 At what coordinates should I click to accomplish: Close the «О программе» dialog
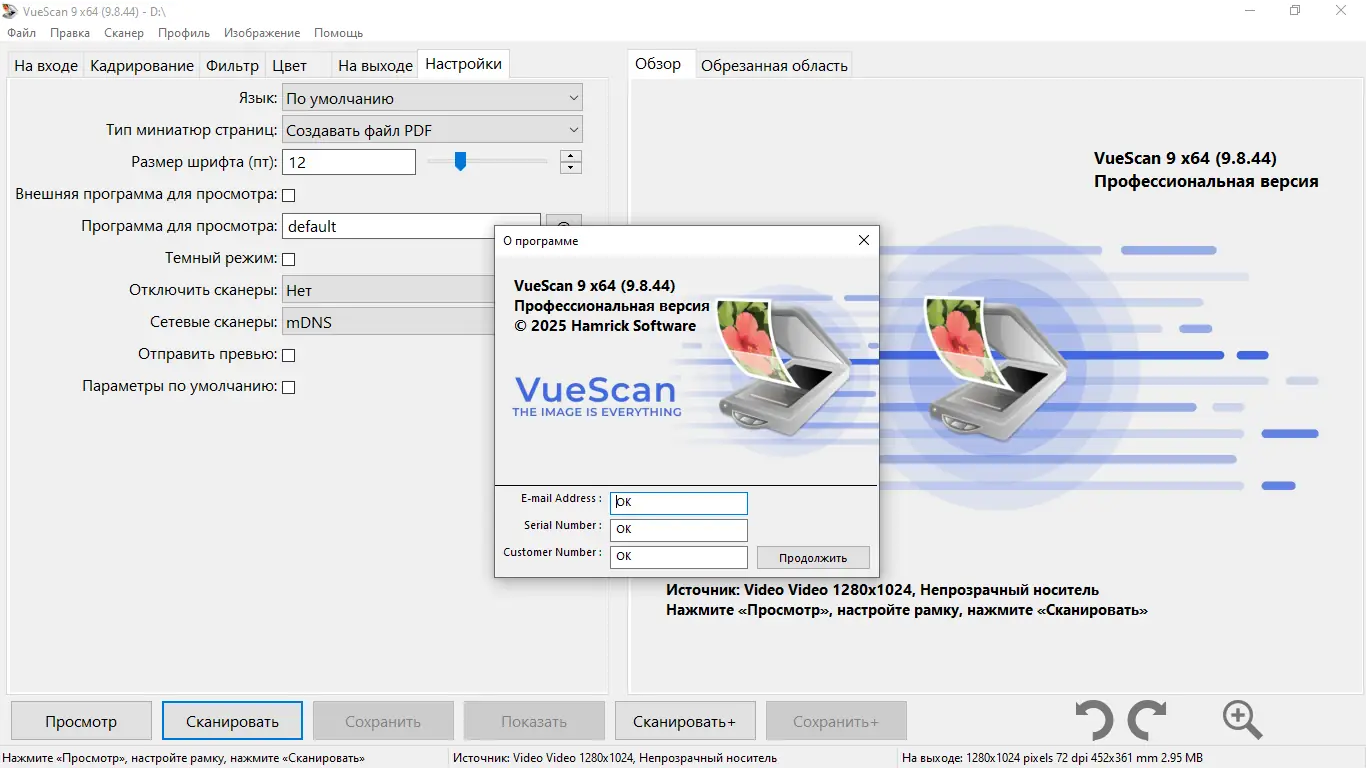[864, 240]
